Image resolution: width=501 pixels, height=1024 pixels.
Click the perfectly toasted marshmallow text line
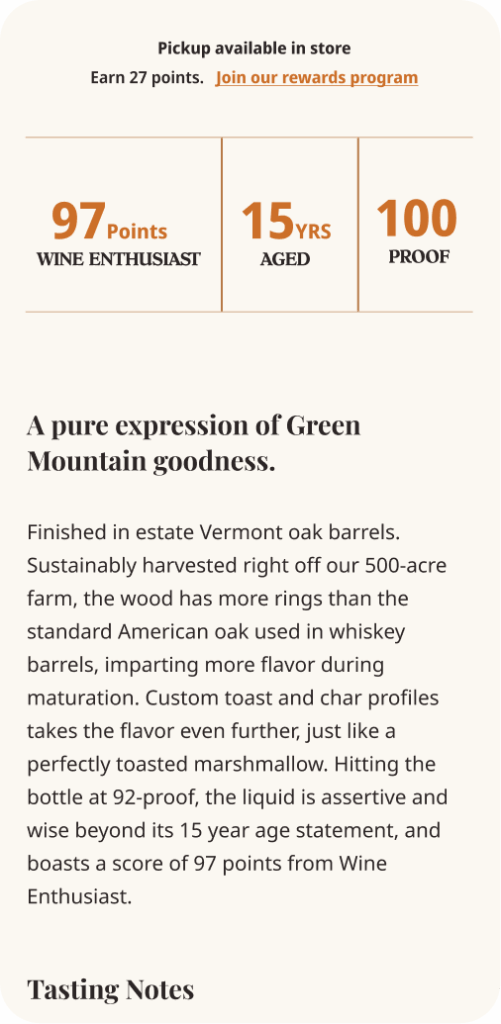point(231,764)
